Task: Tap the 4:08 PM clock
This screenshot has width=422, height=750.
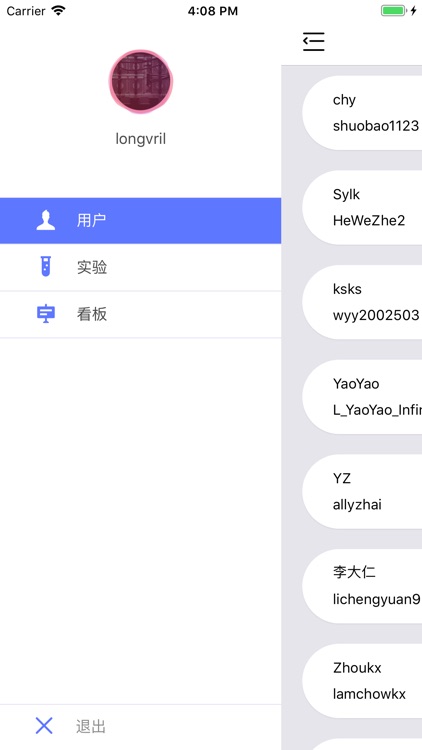Action: point(212,11)
